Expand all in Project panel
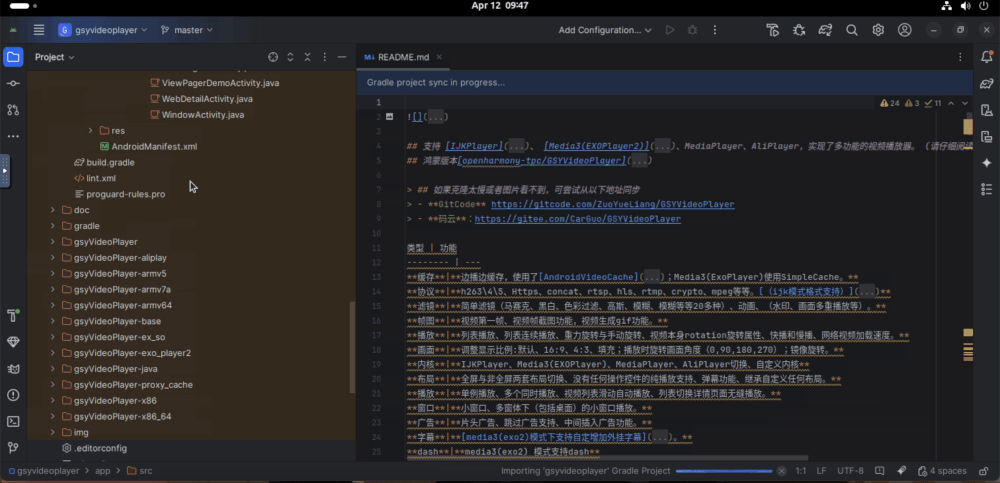Screen dimensions: 1000x483 tap(290, 57)
